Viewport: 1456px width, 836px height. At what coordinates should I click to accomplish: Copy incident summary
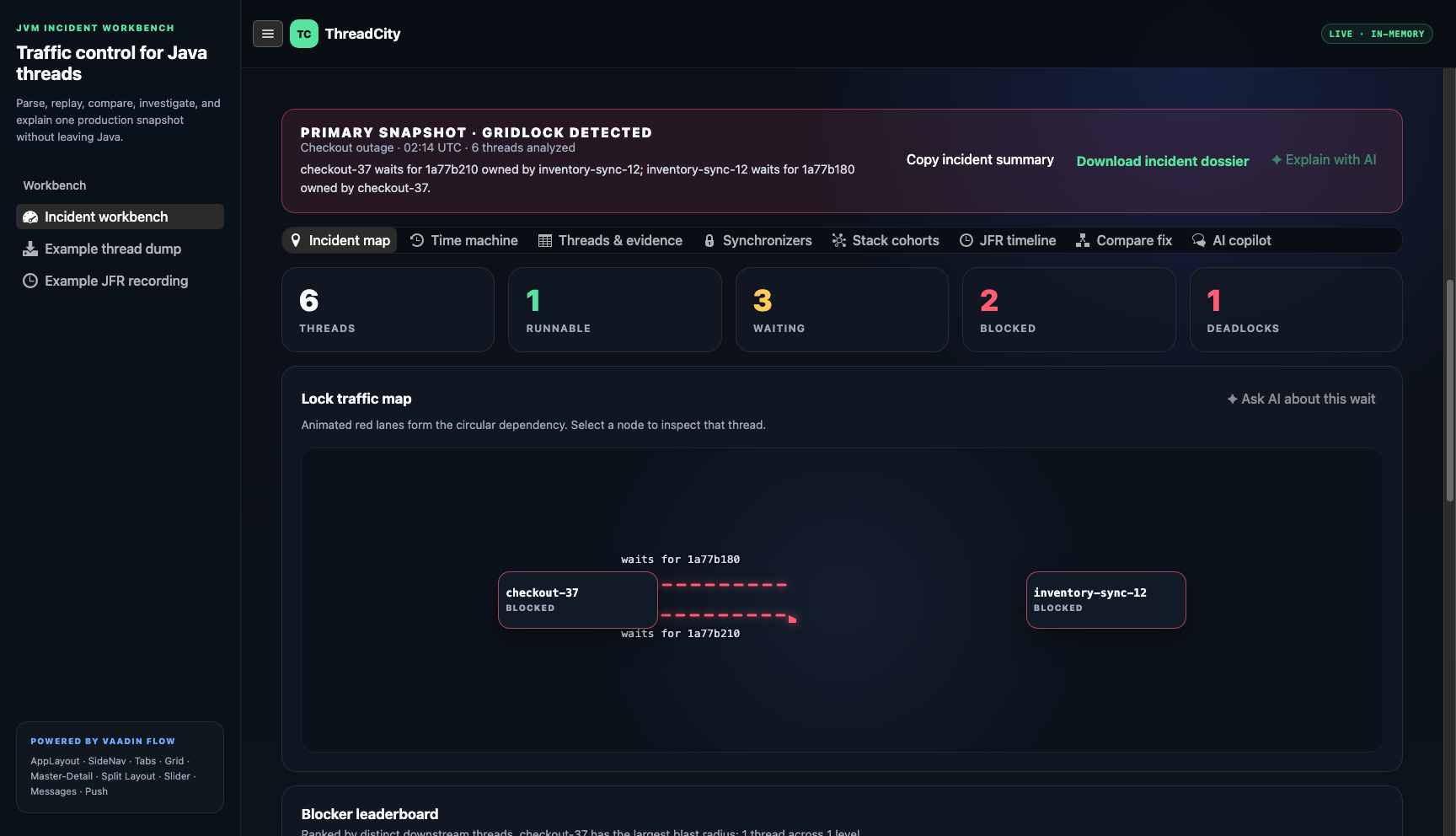(980, 159)
